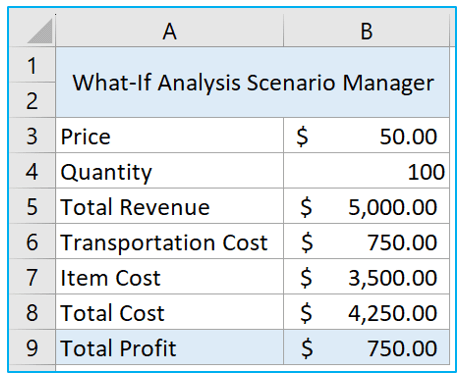Select row 9 header
464x379 pixels.
32,347
